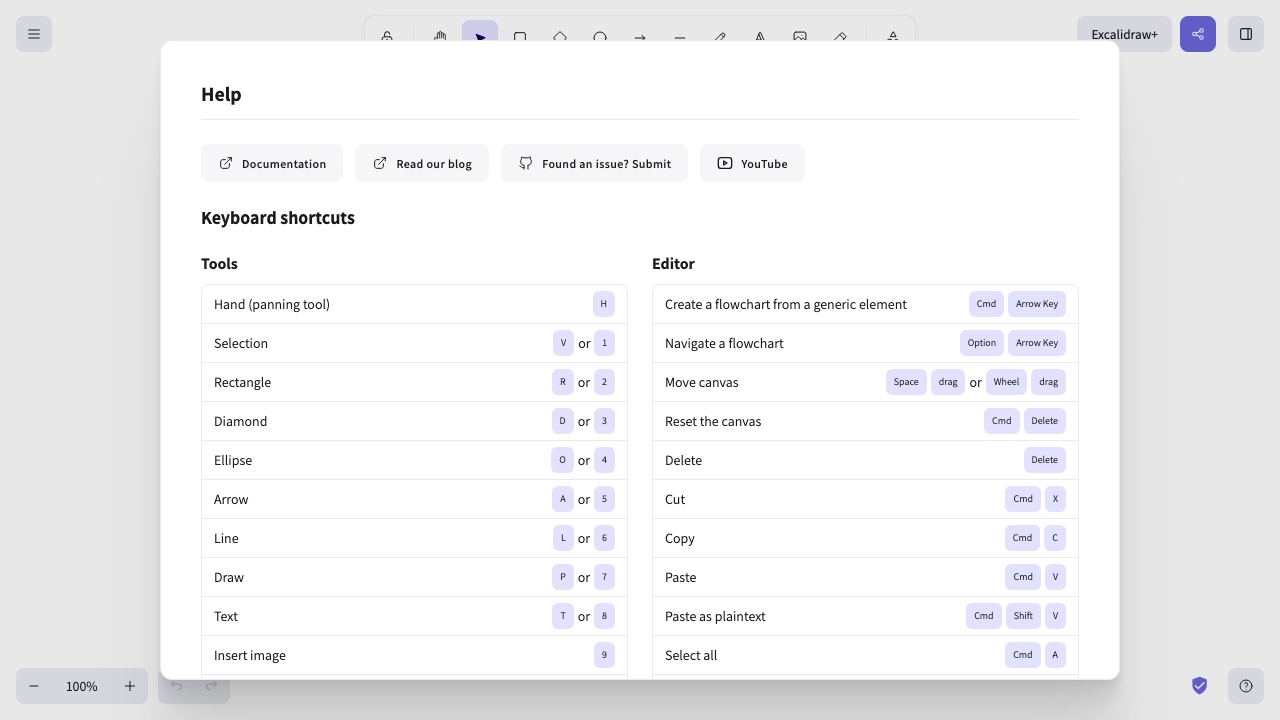Click the Arrow shortcut row label
Screen dimensions: 1280x720
(x=231, y=499)
